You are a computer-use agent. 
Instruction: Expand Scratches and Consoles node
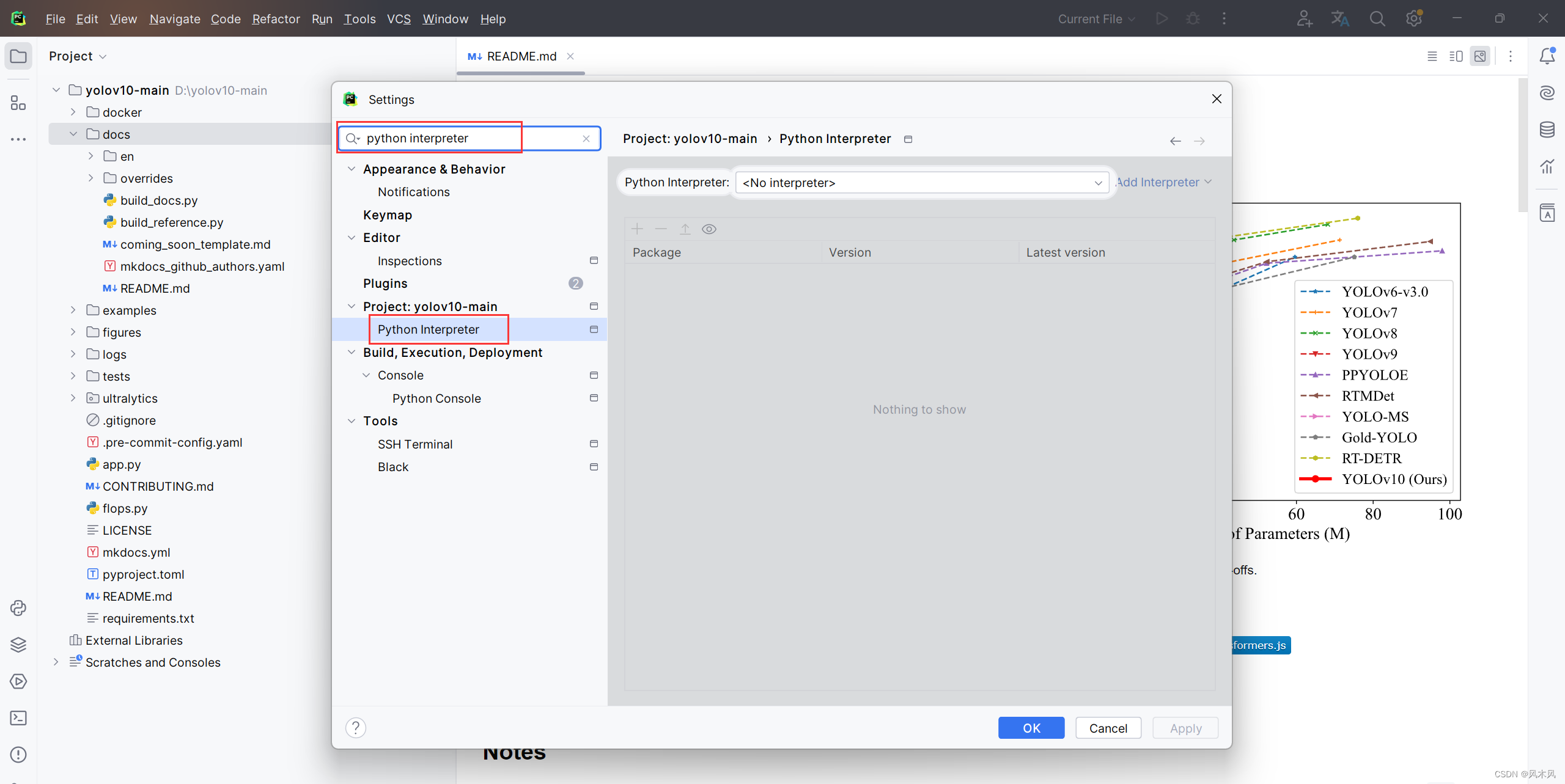pyautogui.click(x=56, y=662)
